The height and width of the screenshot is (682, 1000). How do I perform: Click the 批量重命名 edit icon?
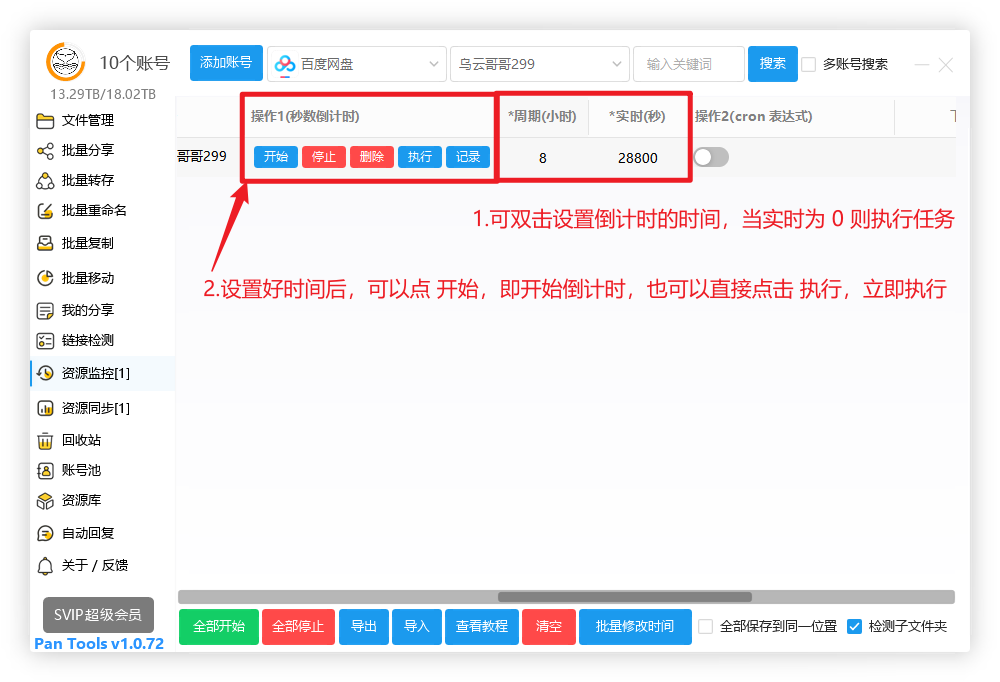point(45,211)
